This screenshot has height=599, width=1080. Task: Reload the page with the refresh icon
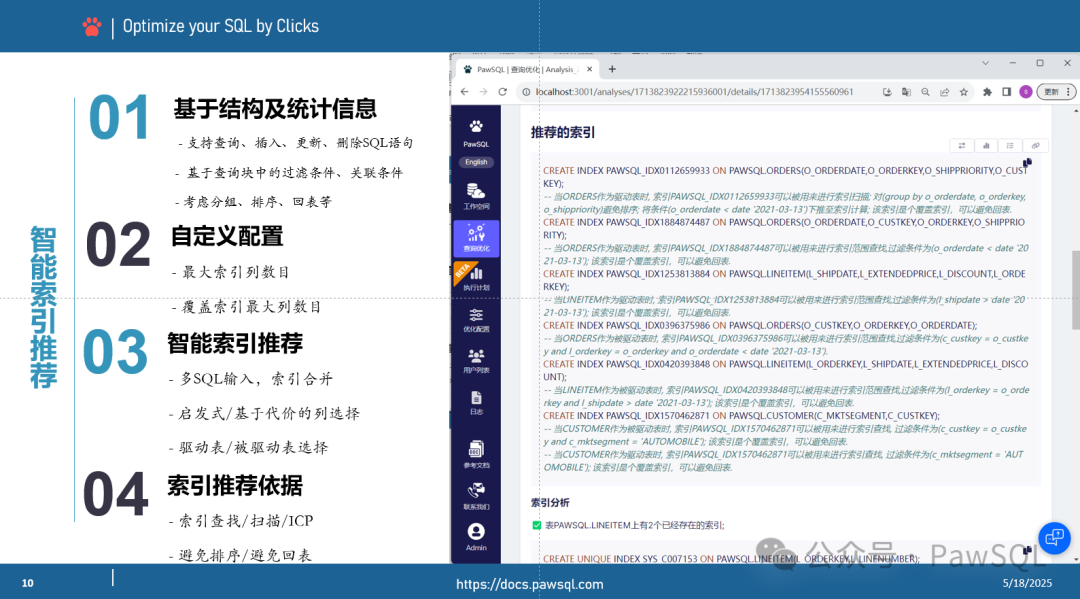pos(503,92)
